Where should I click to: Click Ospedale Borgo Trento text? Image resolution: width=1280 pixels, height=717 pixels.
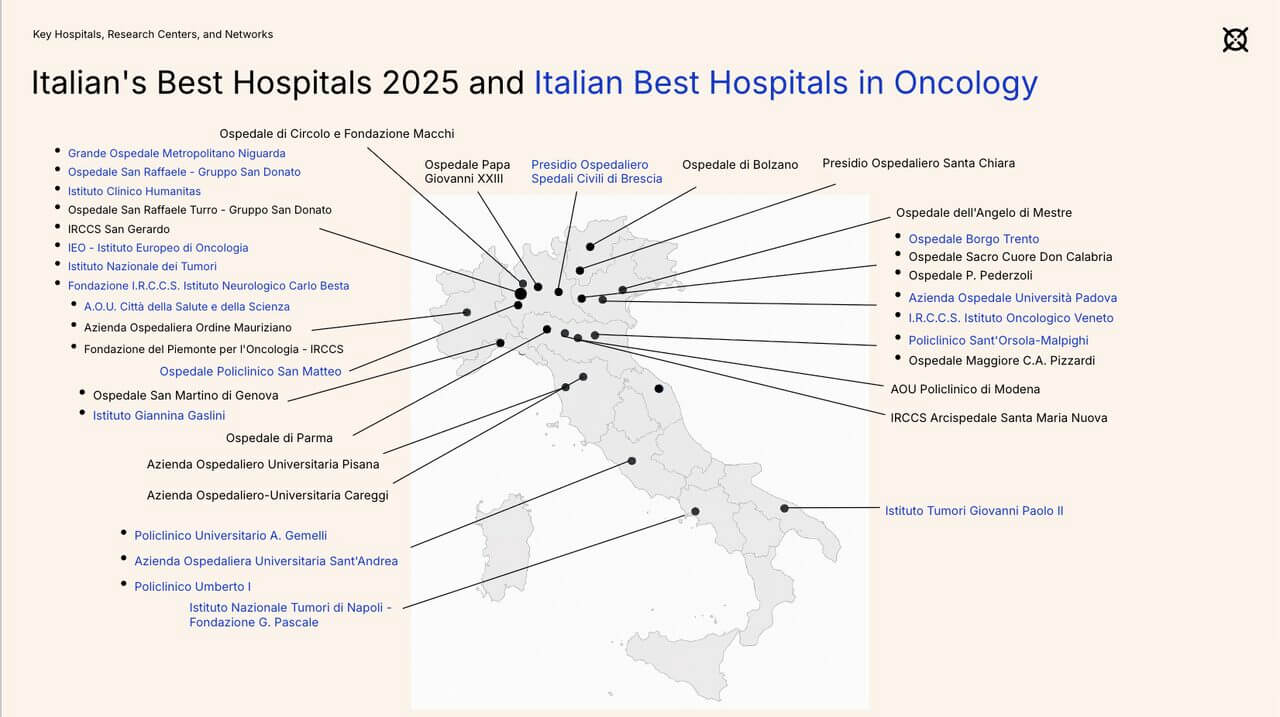click(x=973, y=239)
